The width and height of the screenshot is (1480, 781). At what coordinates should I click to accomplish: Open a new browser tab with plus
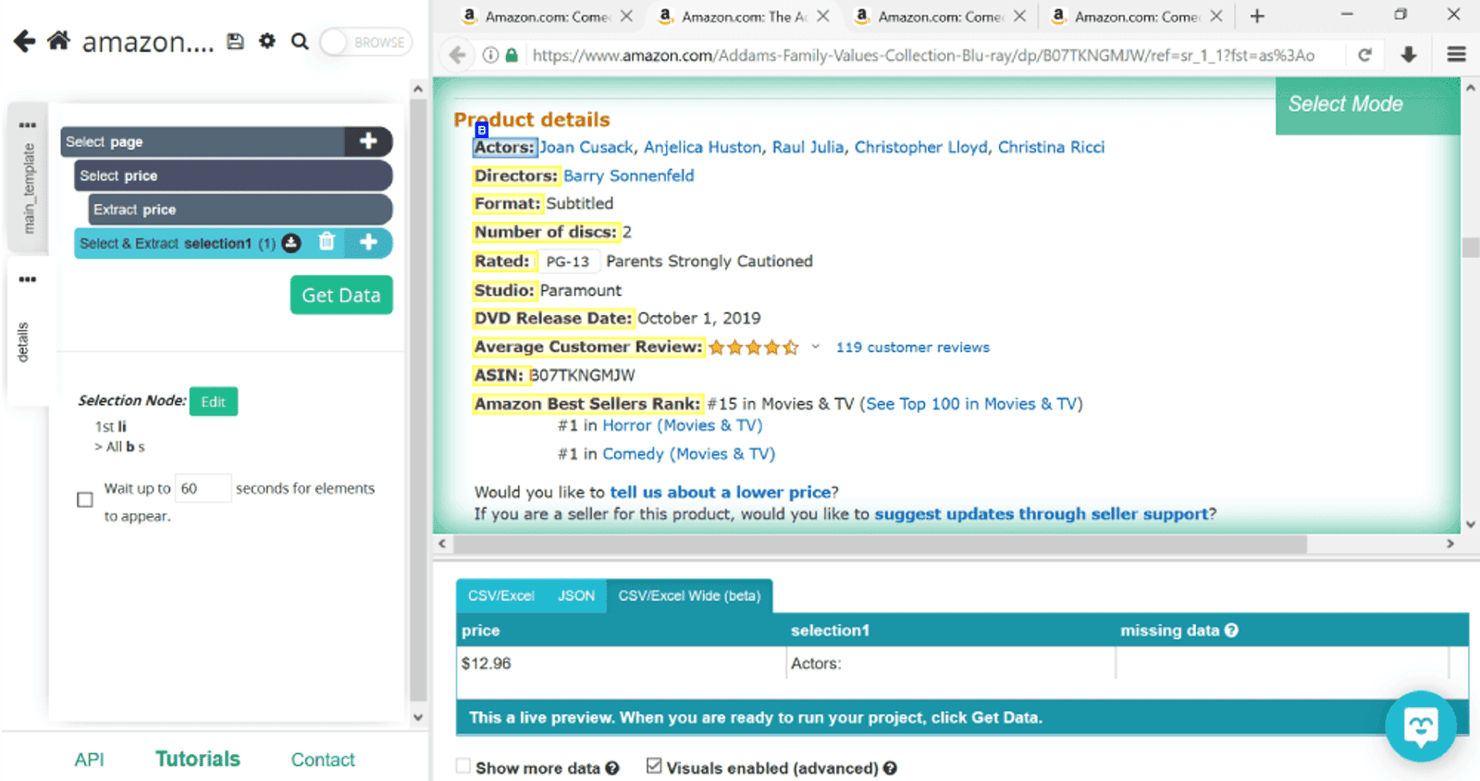click(x=1257, y=16)
